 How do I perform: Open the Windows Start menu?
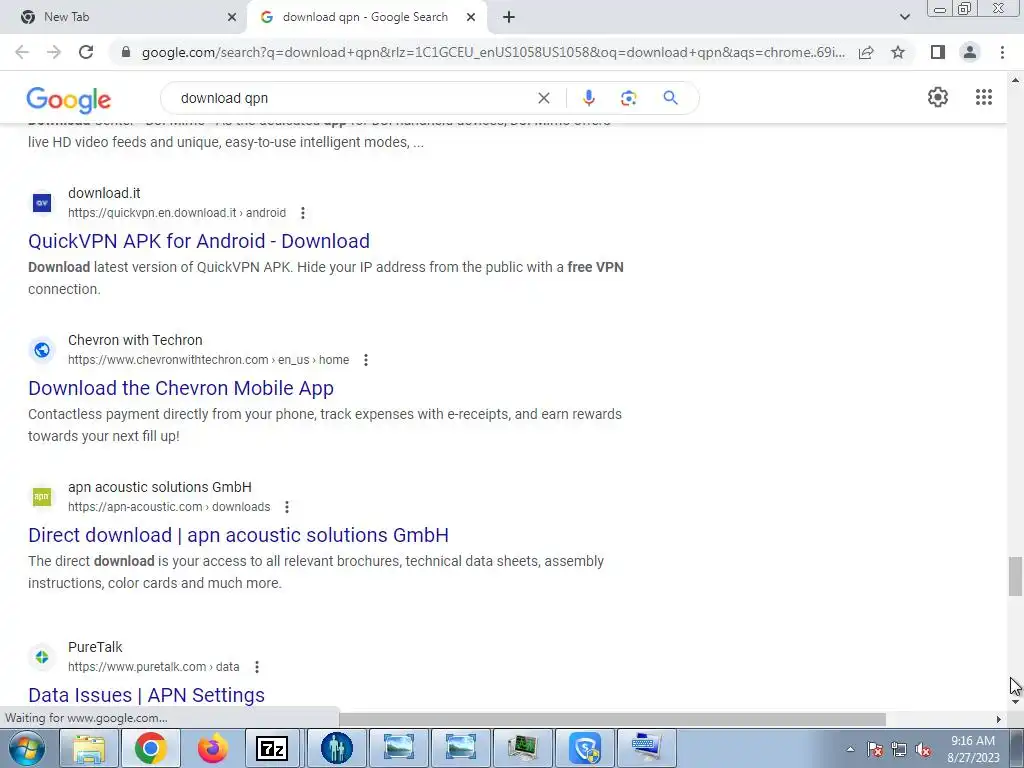coord(27,748)
